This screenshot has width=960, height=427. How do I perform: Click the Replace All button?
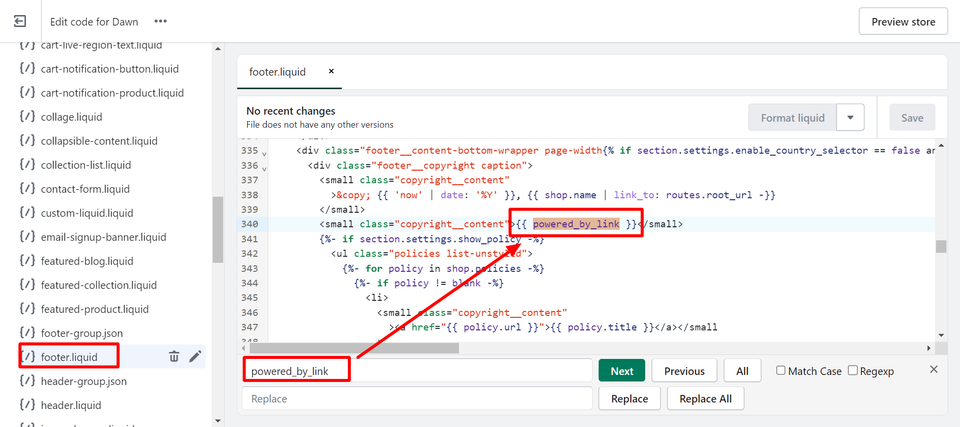click(x=705, y=398)
